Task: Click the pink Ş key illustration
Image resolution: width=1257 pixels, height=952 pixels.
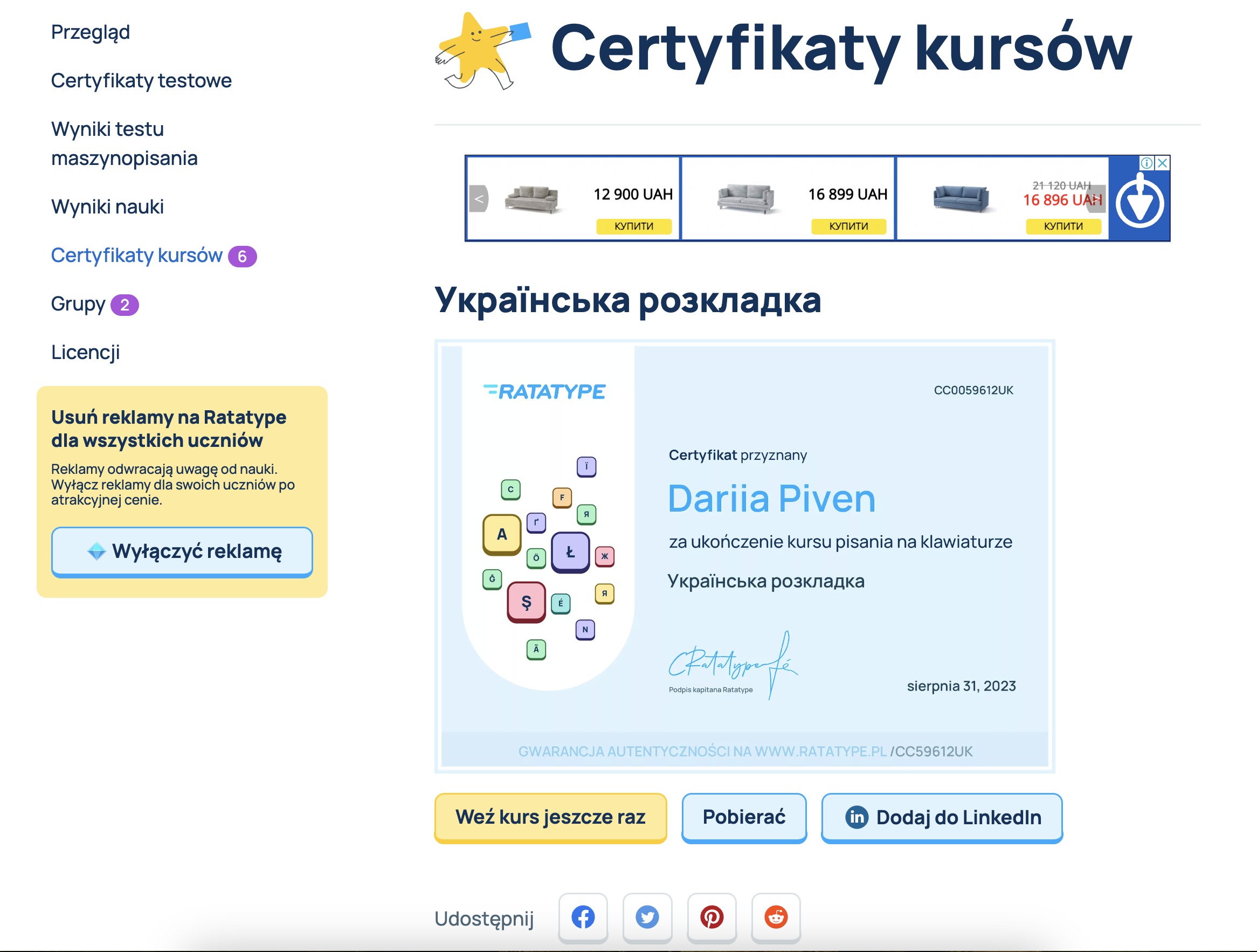Action: (x=526, y=602)
